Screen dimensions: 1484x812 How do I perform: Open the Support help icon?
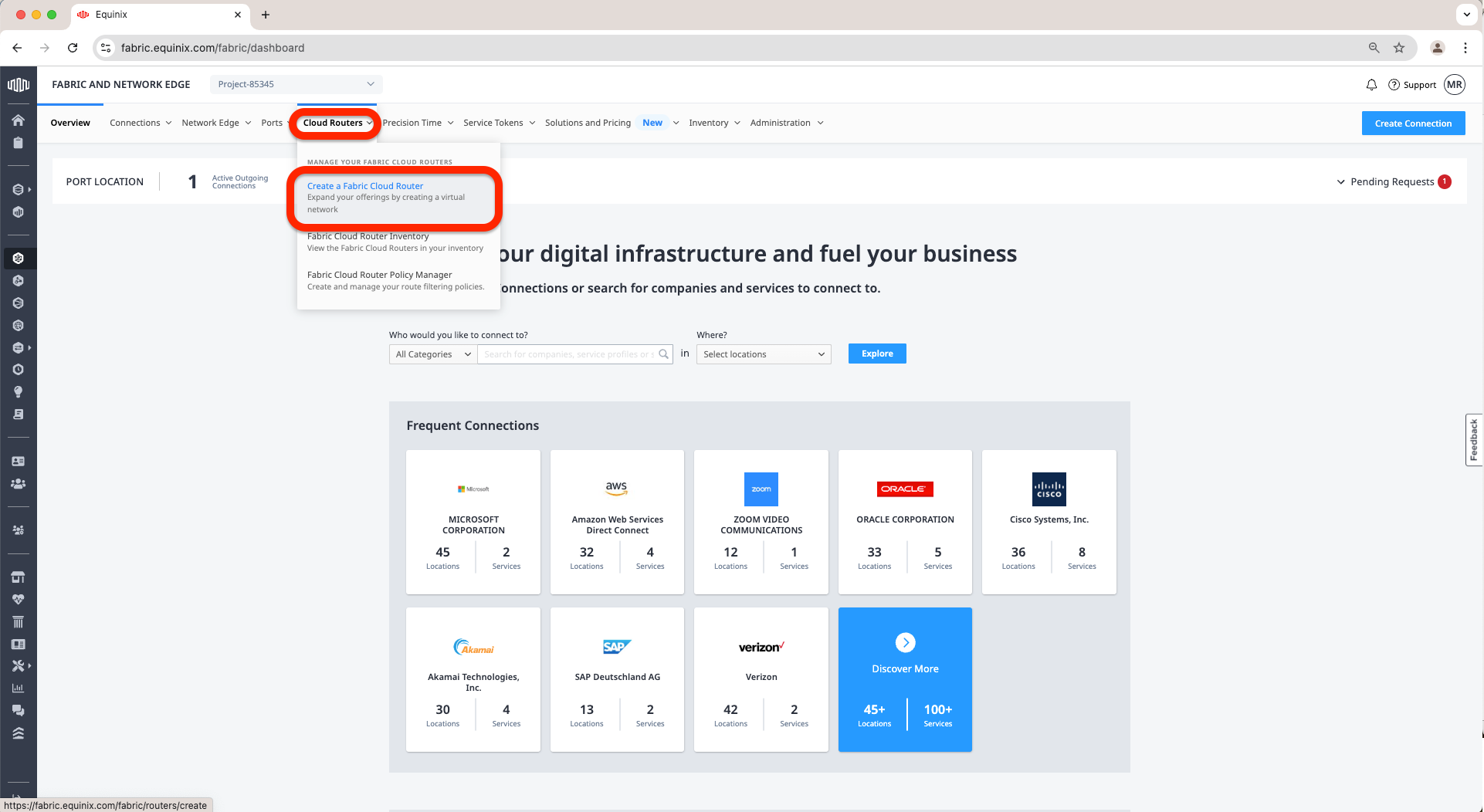click(1394, 85)
